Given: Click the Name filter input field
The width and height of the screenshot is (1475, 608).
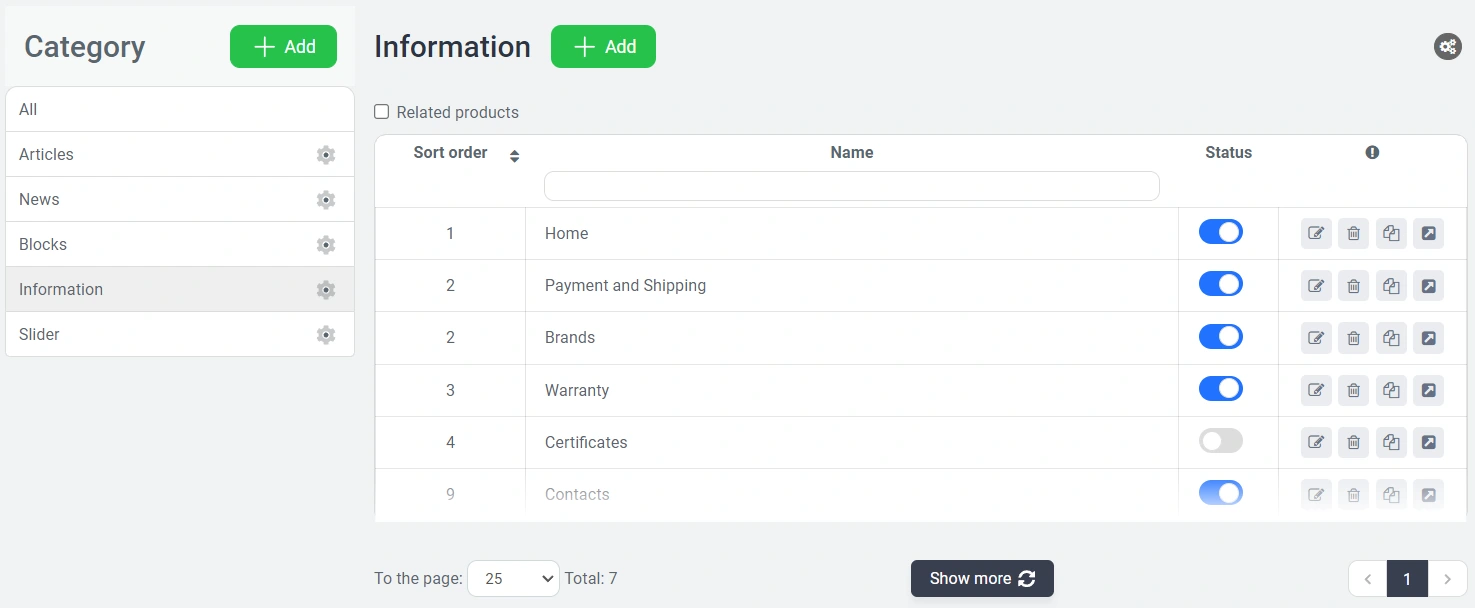Looking at the screenshot, I should (x=851, y=186).
